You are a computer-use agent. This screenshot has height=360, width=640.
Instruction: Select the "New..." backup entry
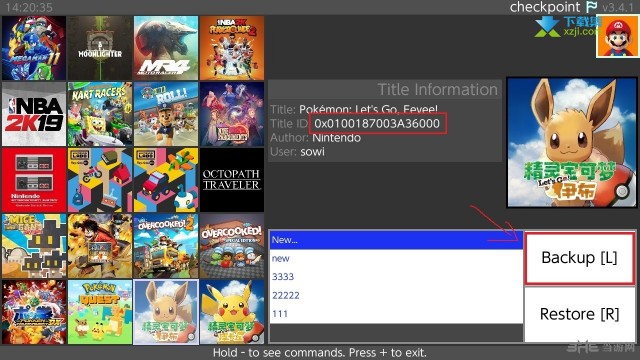(x=396, y=240)
